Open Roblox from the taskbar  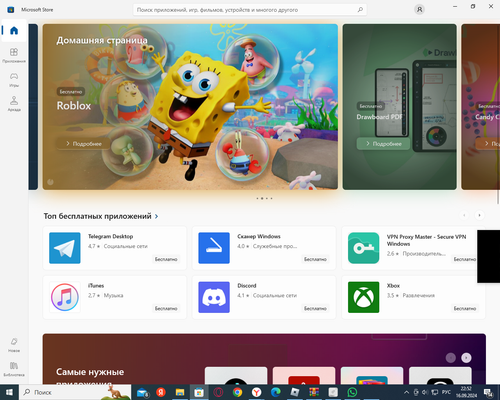[x=295, y=392]
